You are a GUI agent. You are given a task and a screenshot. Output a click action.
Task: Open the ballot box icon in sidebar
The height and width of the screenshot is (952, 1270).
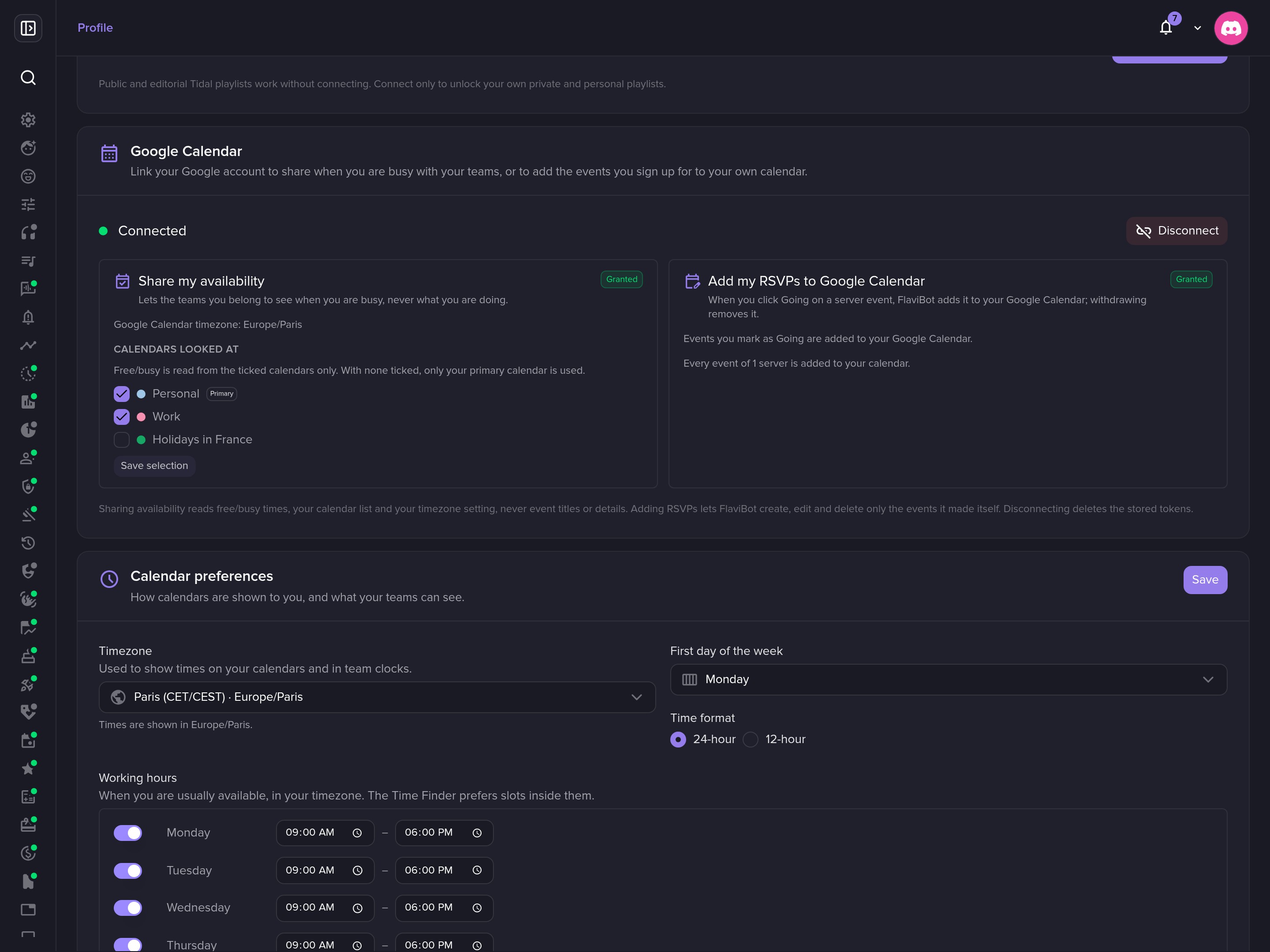pyautogui.click(x=28, y=656)
